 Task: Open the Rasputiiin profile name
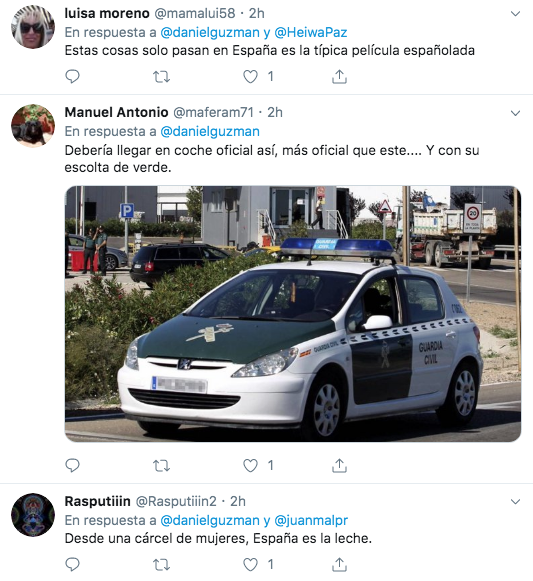coord(97,501)
